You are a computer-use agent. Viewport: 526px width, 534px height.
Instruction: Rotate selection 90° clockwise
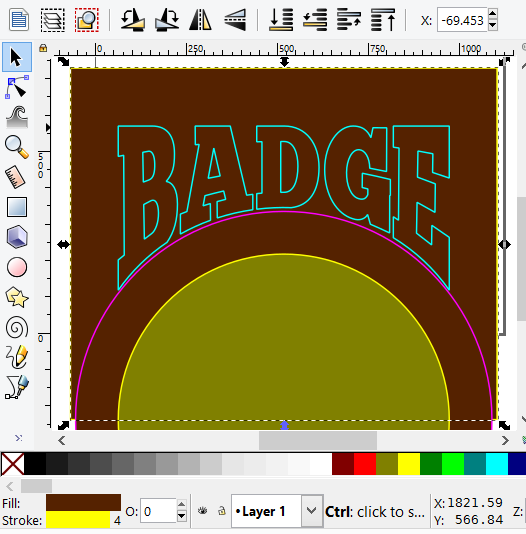tap(166, 20)
